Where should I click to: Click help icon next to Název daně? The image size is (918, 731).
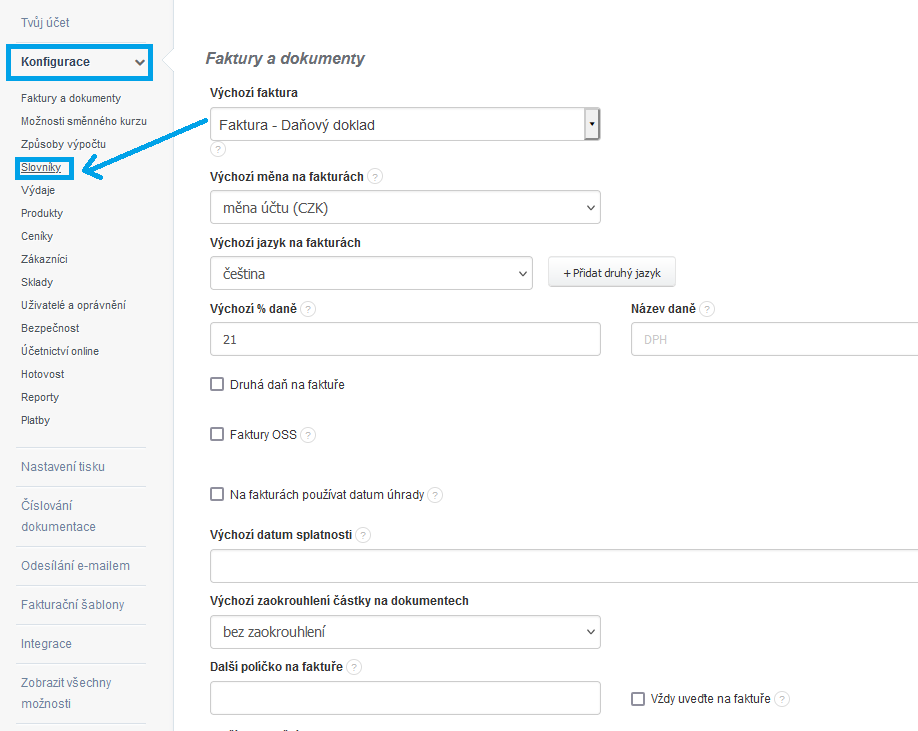[707, 309]
